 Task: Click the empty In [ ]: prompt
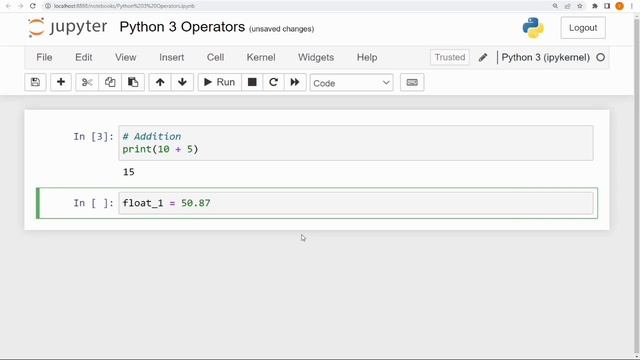coord(93,203)
